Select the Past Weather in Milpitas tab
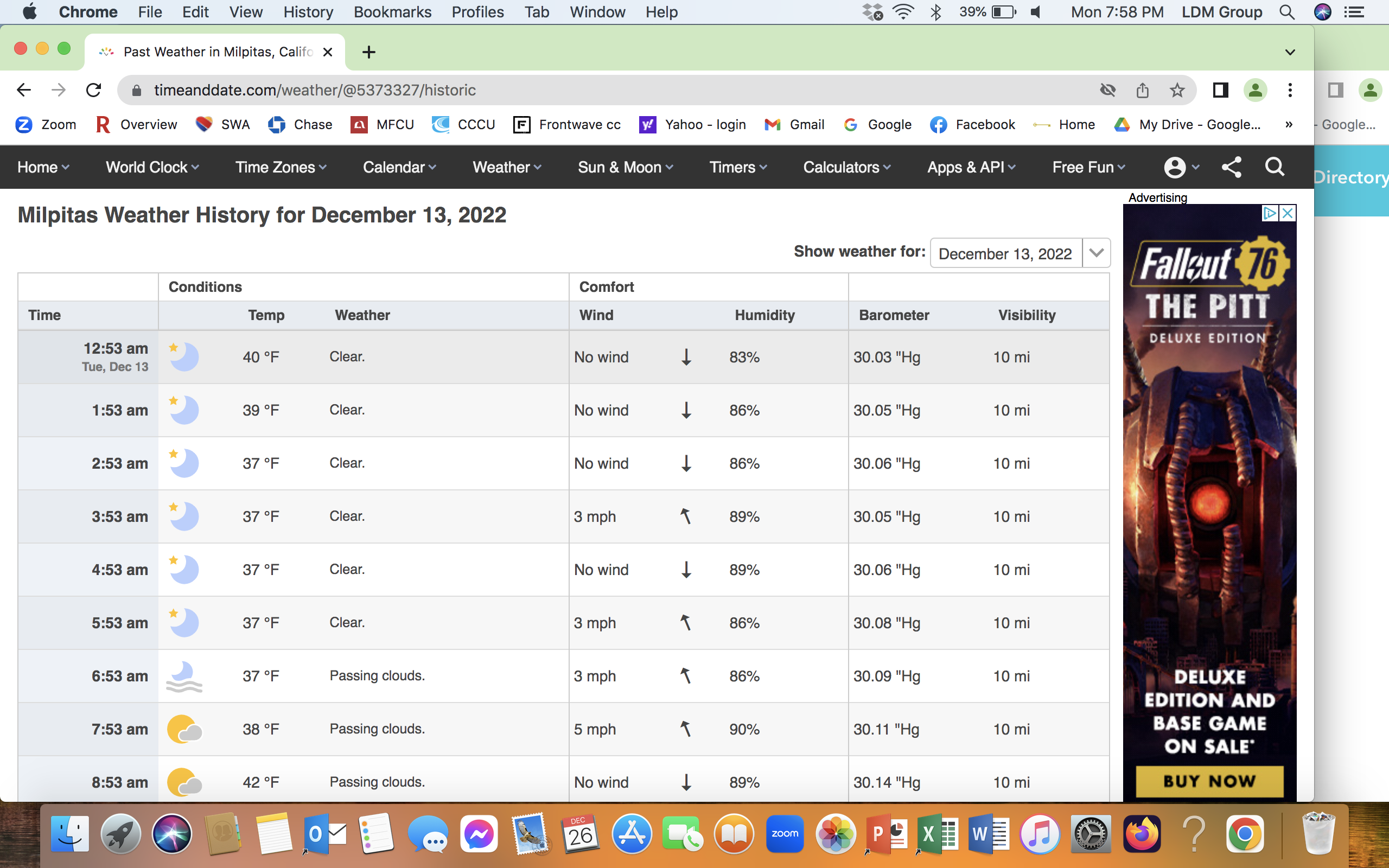This screenshot has width=1389, height=868. (216, 52)
